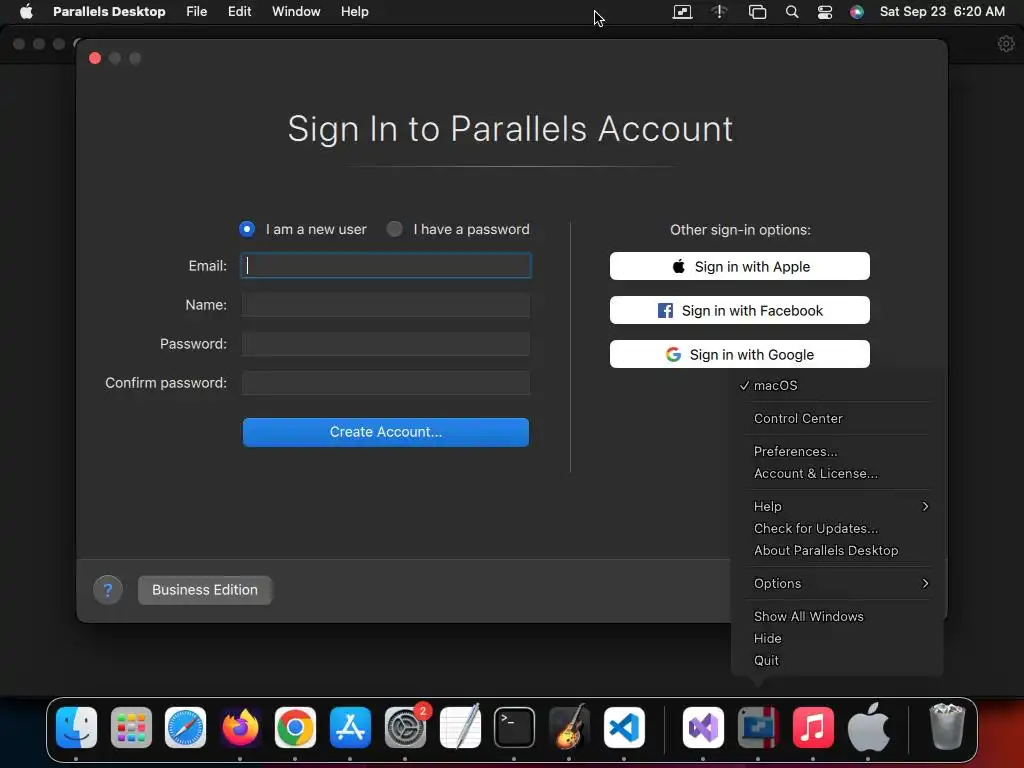Viewport: 1024px width, 768px height.
Task: Open Spotlight search in menu bar
Action: (x=792, y=12)
